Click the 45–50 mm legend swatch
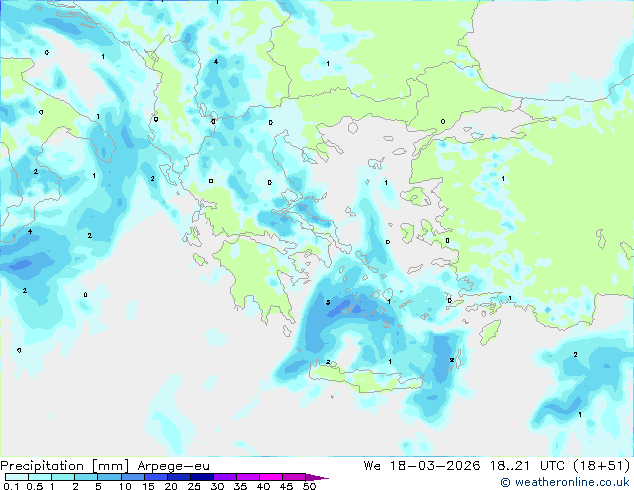634x490 pixels. (294, 477)
